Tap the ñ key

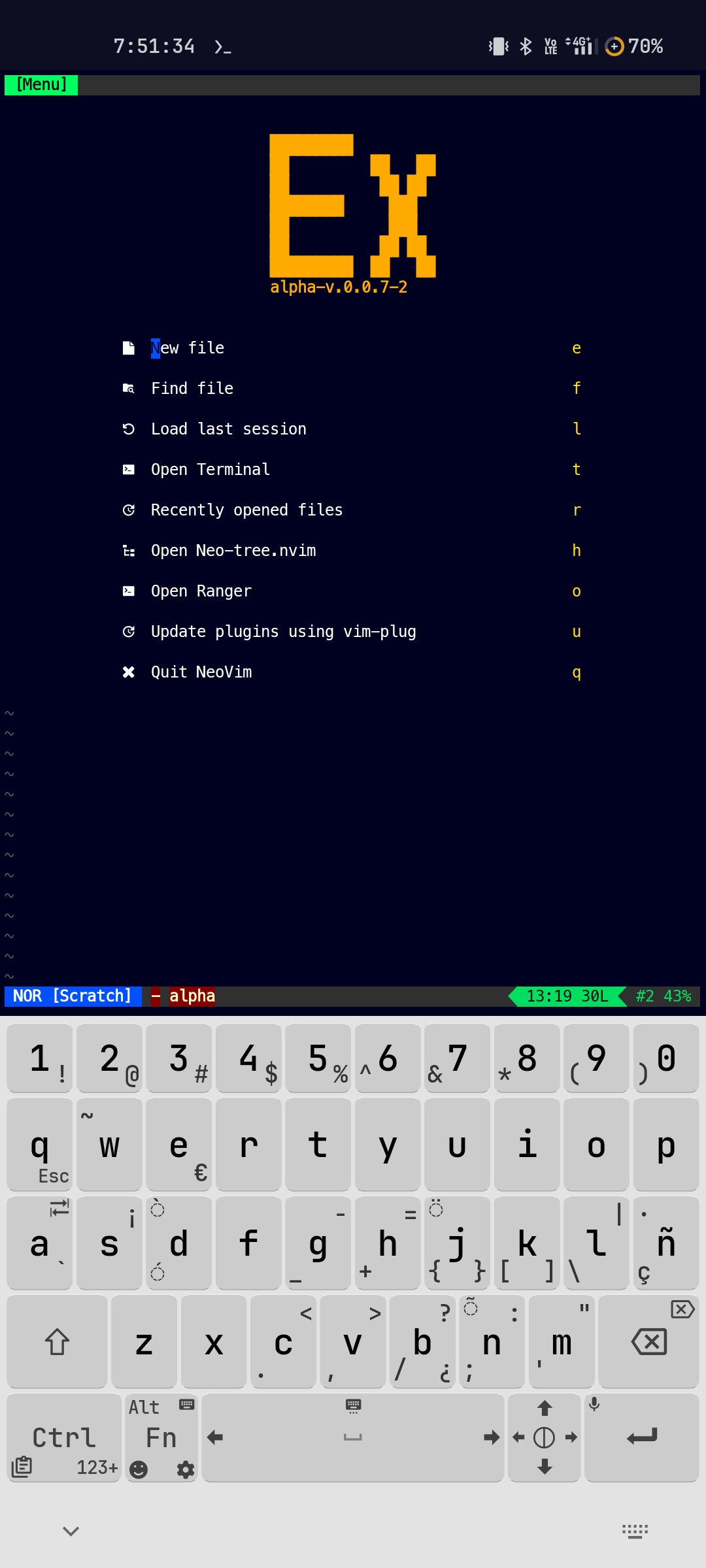(x=666, y=1243)
